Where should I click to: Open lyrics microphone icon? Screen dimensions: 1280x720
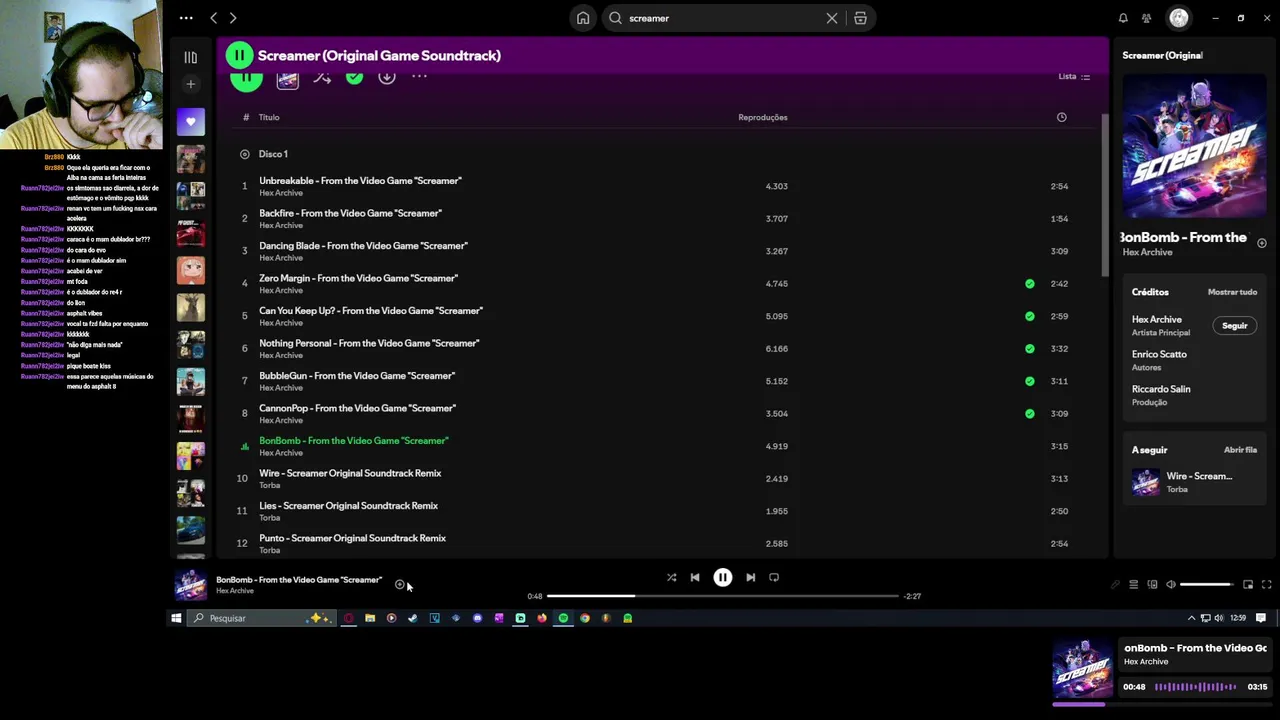point(1115,585)
